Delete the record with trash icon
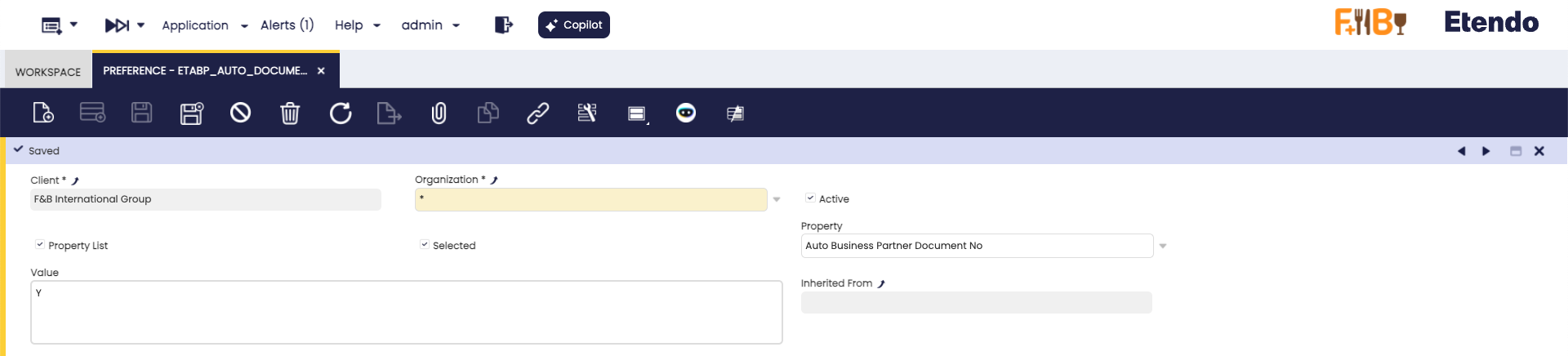 290,113
